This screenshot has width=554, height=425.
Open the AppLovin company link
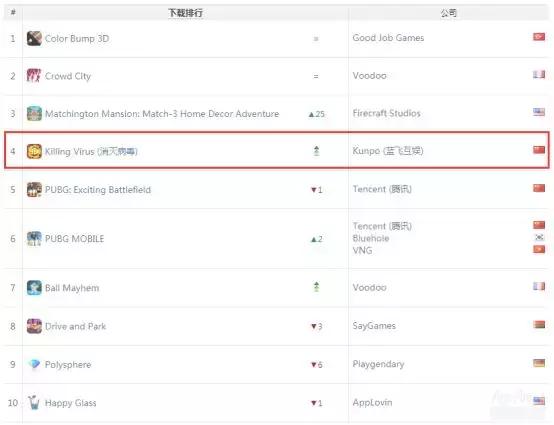372,402
